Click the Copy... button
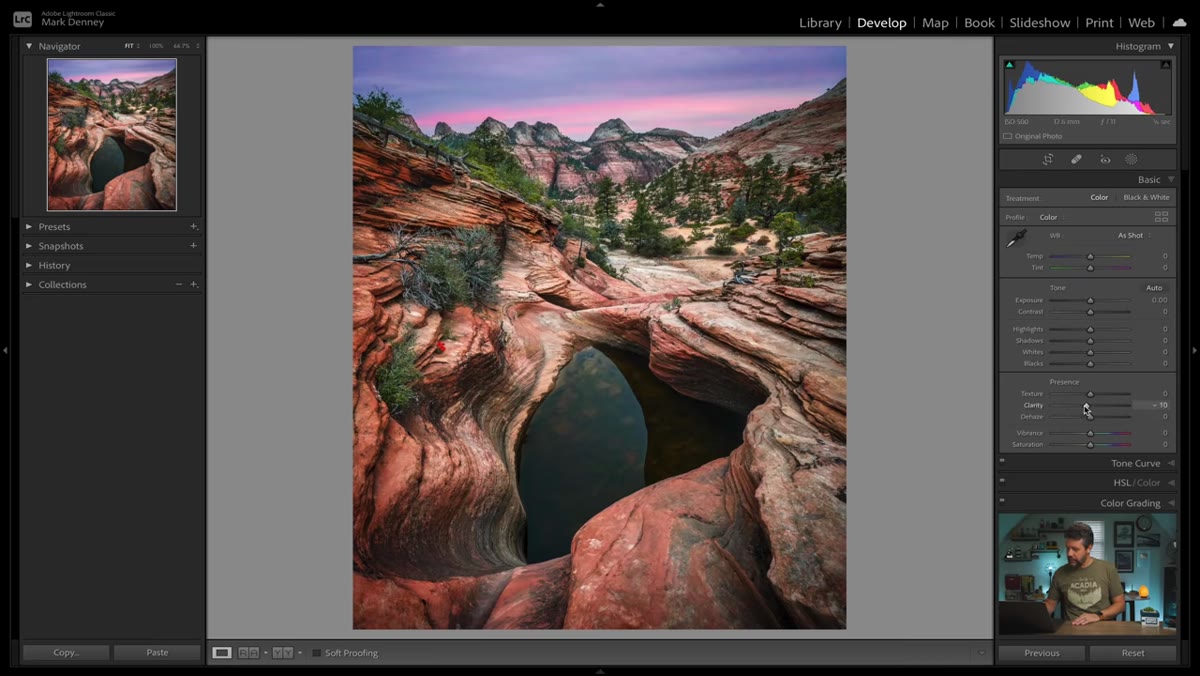Screen dimensions: 1200x676 (66, 653)
